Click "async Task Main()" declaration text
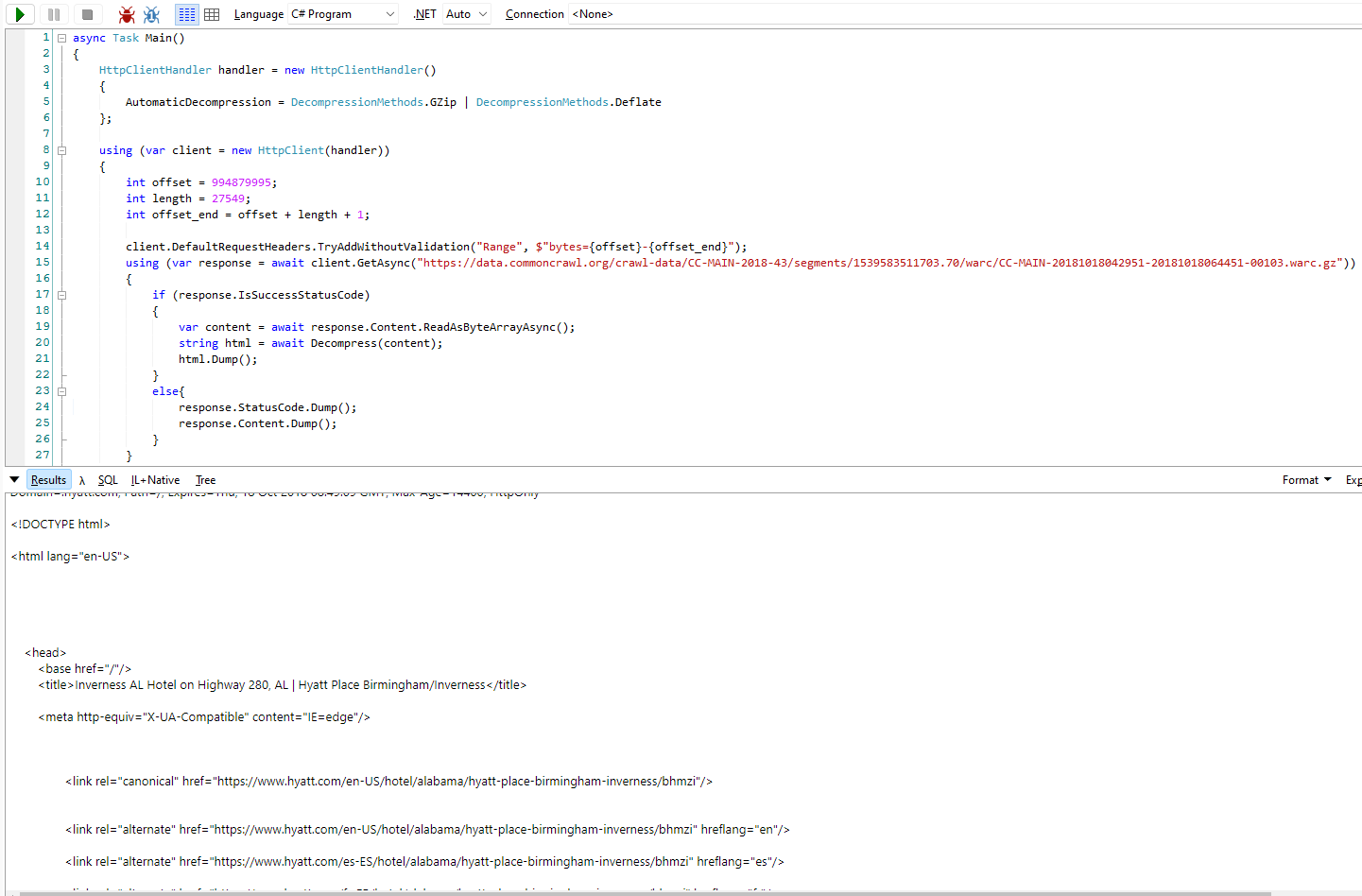 tap(129, 38)
